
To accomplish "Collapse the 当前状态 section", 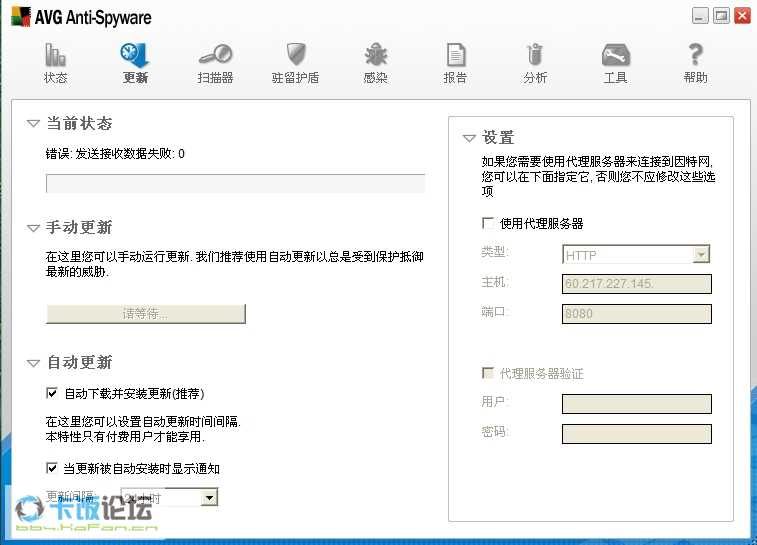I will (33, 124).
